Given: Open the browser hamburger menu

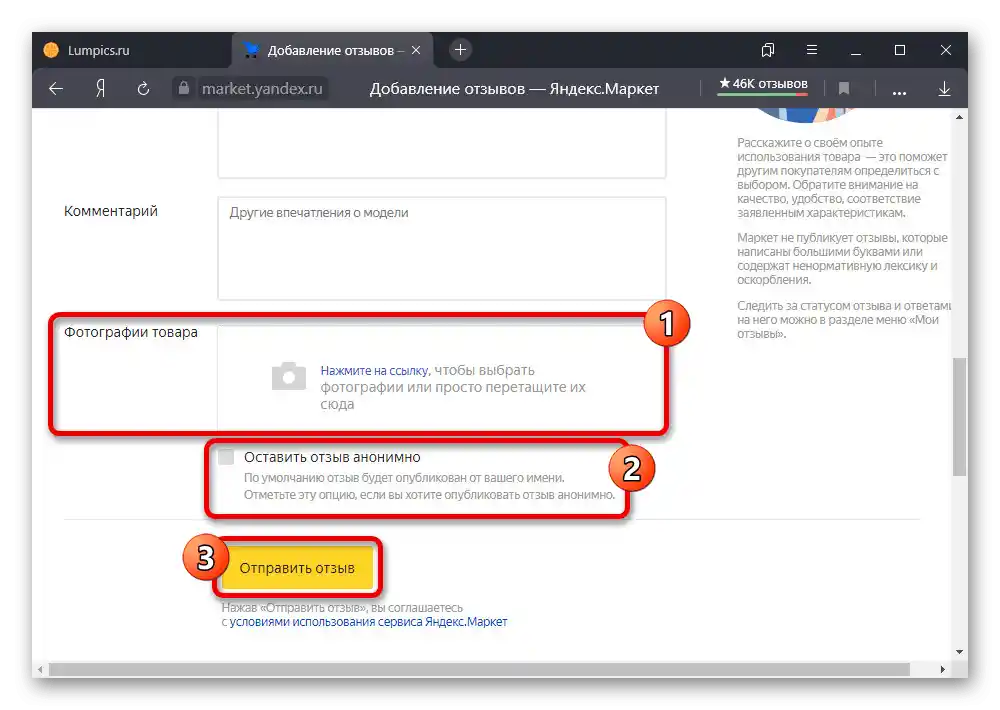Looking at the screenshot, I should point(812,49).
